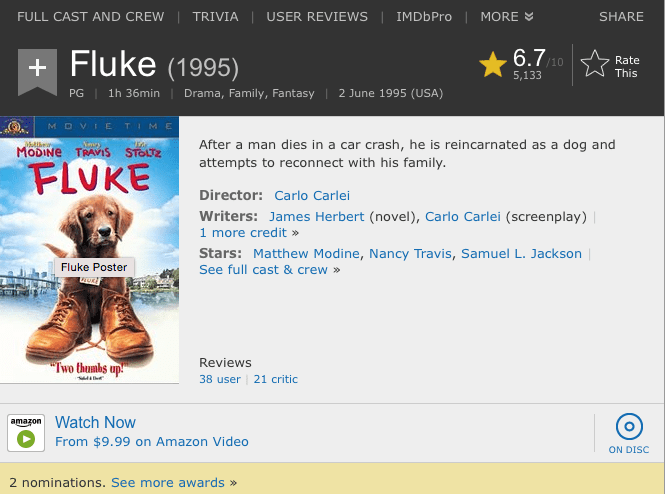
Task: Go to the TRIVIA section
Action: click(215, 17)
